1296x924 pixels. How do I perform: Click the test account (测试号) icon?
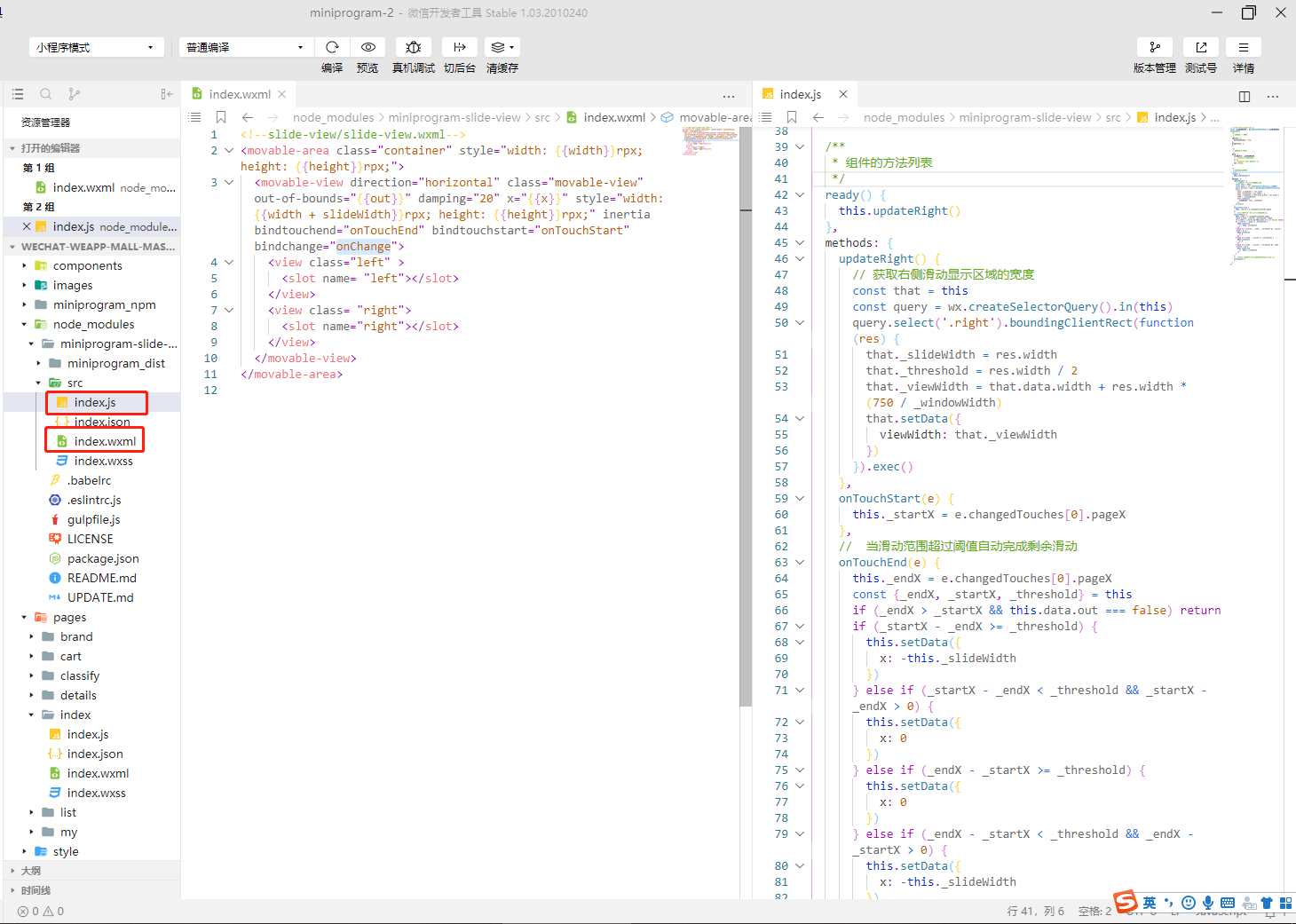point(1201,47)
